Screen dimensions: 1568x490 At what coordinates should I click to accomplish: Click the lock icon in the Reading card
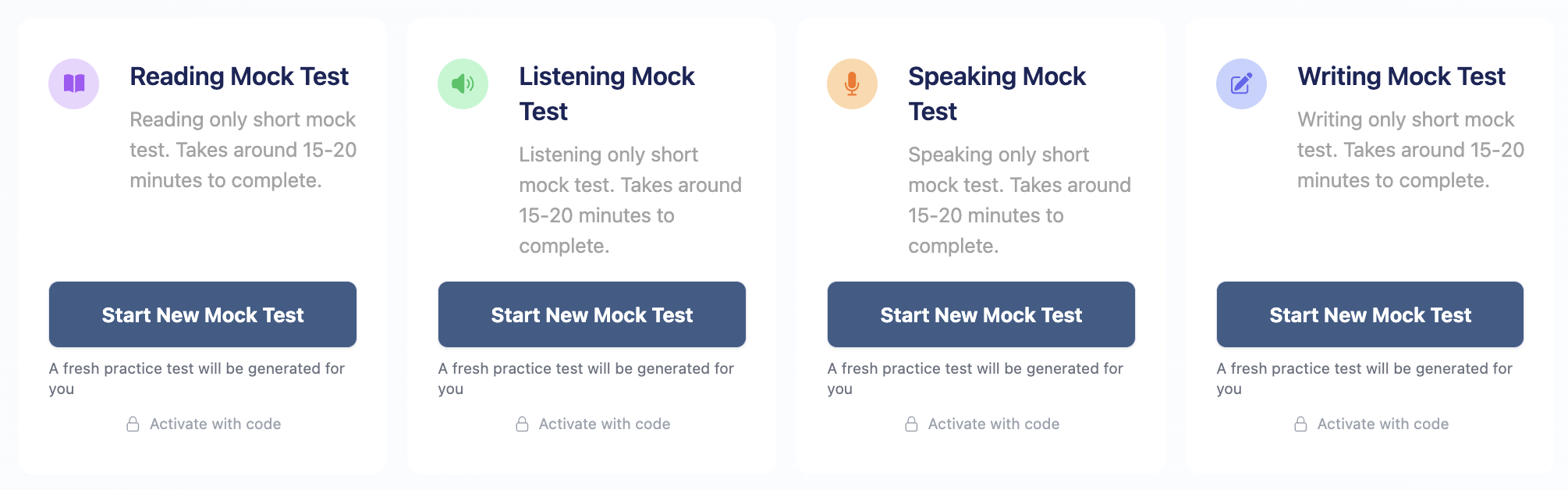[x=133, y=424]
